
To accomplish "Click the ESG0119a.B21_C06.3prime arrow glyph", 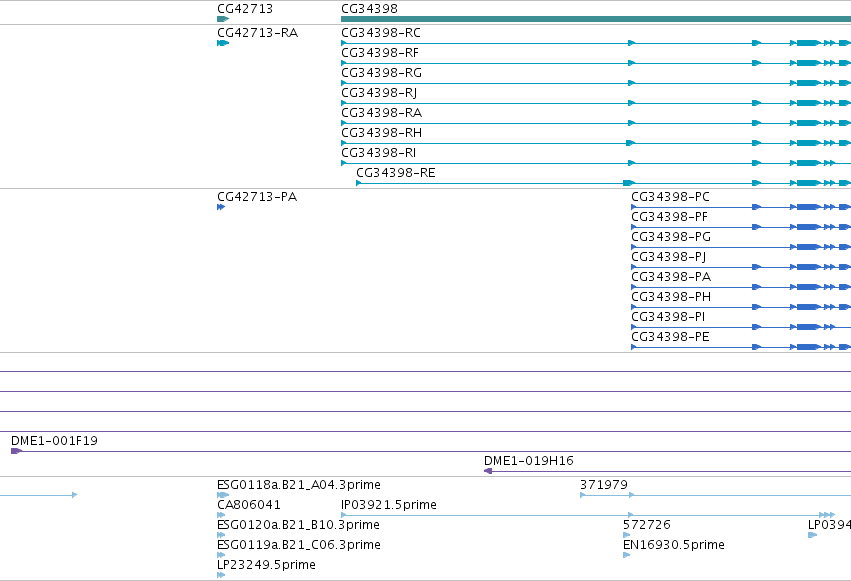I will pyautogui.click(x=221, y=555).
